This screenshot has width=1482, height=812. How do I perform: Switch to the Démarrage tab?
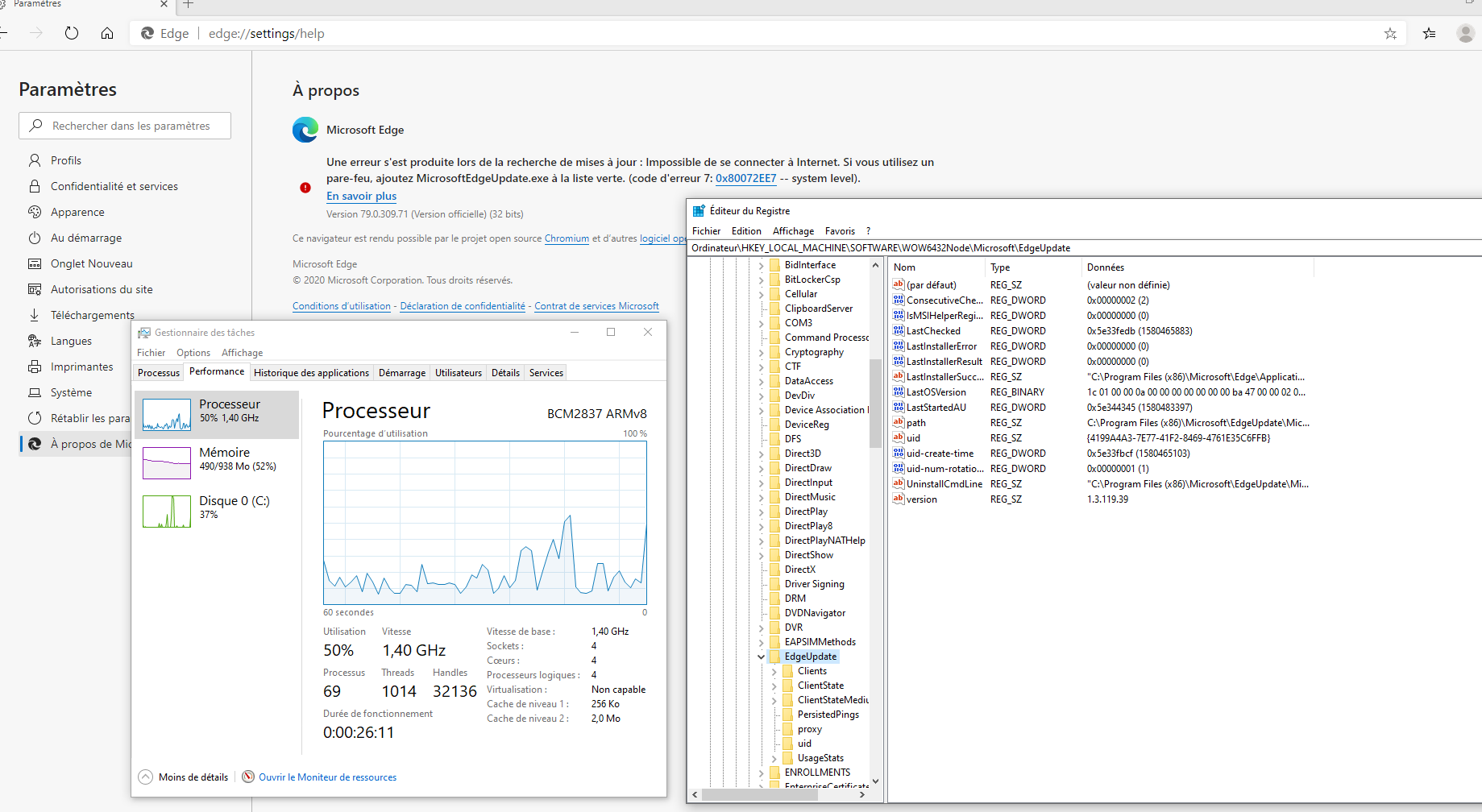(x=401, y=373)
